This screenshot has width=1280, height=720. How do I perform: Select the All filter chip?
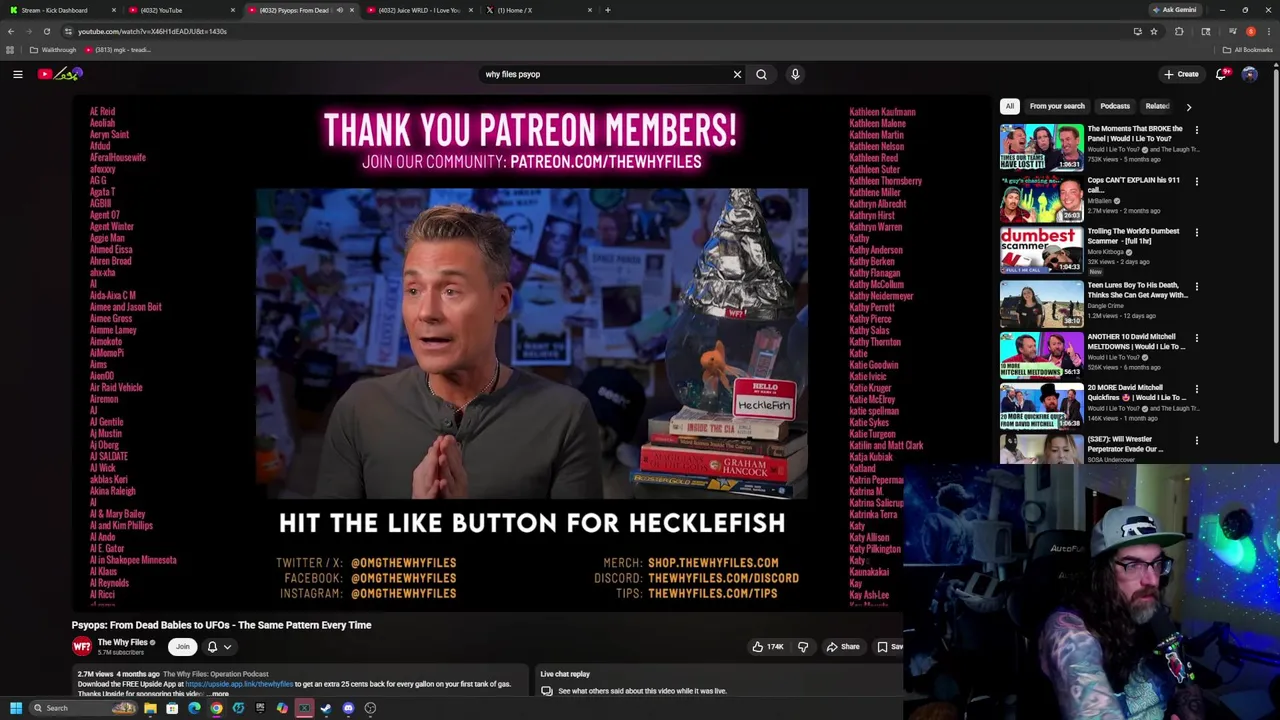tap(1010, 106)
